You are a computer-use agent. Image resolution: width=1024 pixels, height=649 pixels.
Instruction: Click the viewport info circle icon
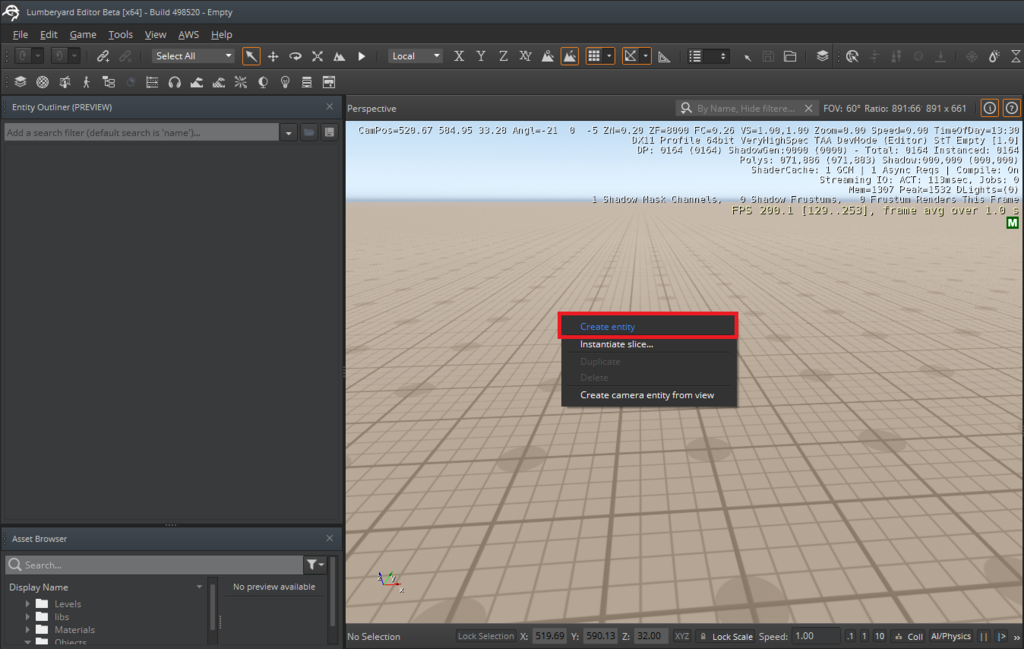tap(990, 108)
